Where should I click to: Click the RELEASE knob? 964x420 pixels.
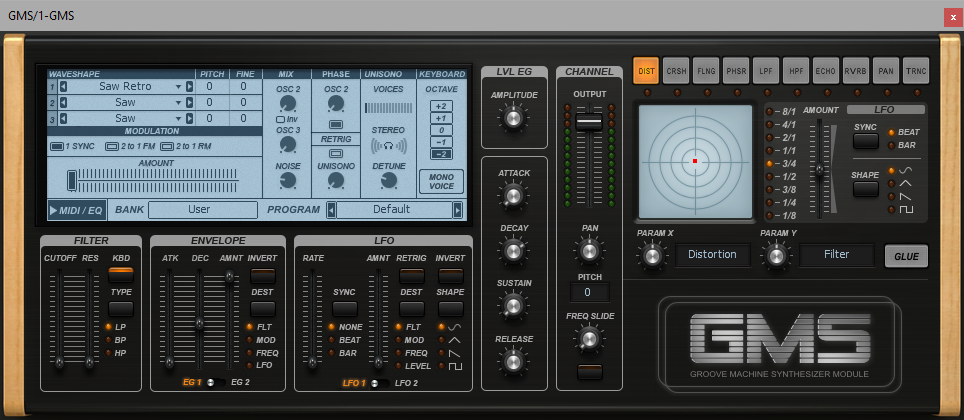(513, 362)
